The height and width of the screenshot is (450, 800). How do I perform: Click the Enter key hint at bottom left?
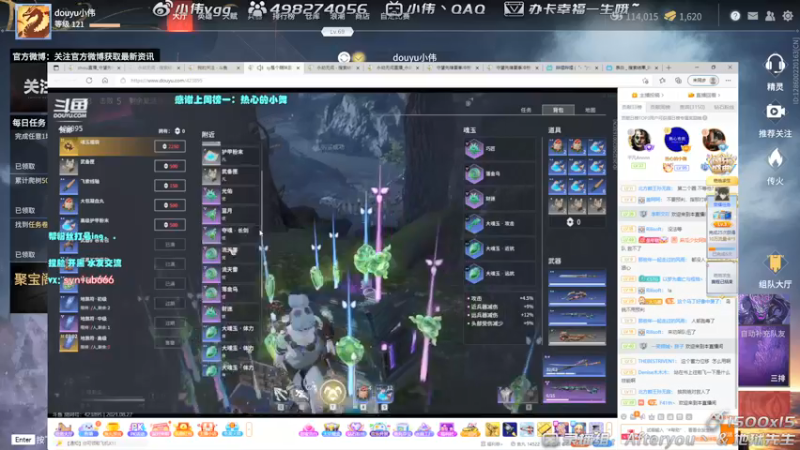click(23, 439)
